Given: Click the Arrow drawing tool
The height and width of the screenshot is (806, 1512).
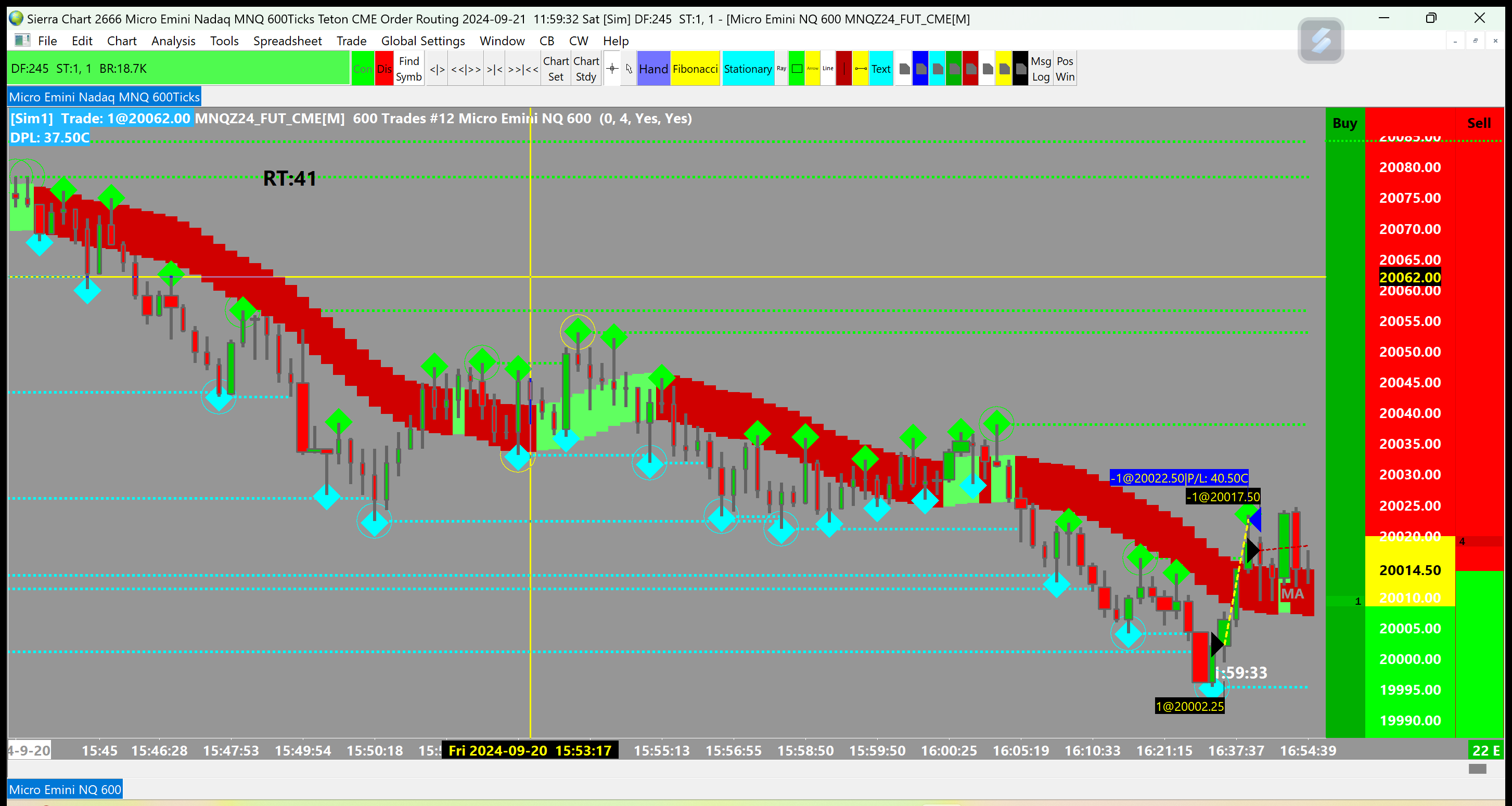Looking at the screenshot, I should (x=812, y=69).
